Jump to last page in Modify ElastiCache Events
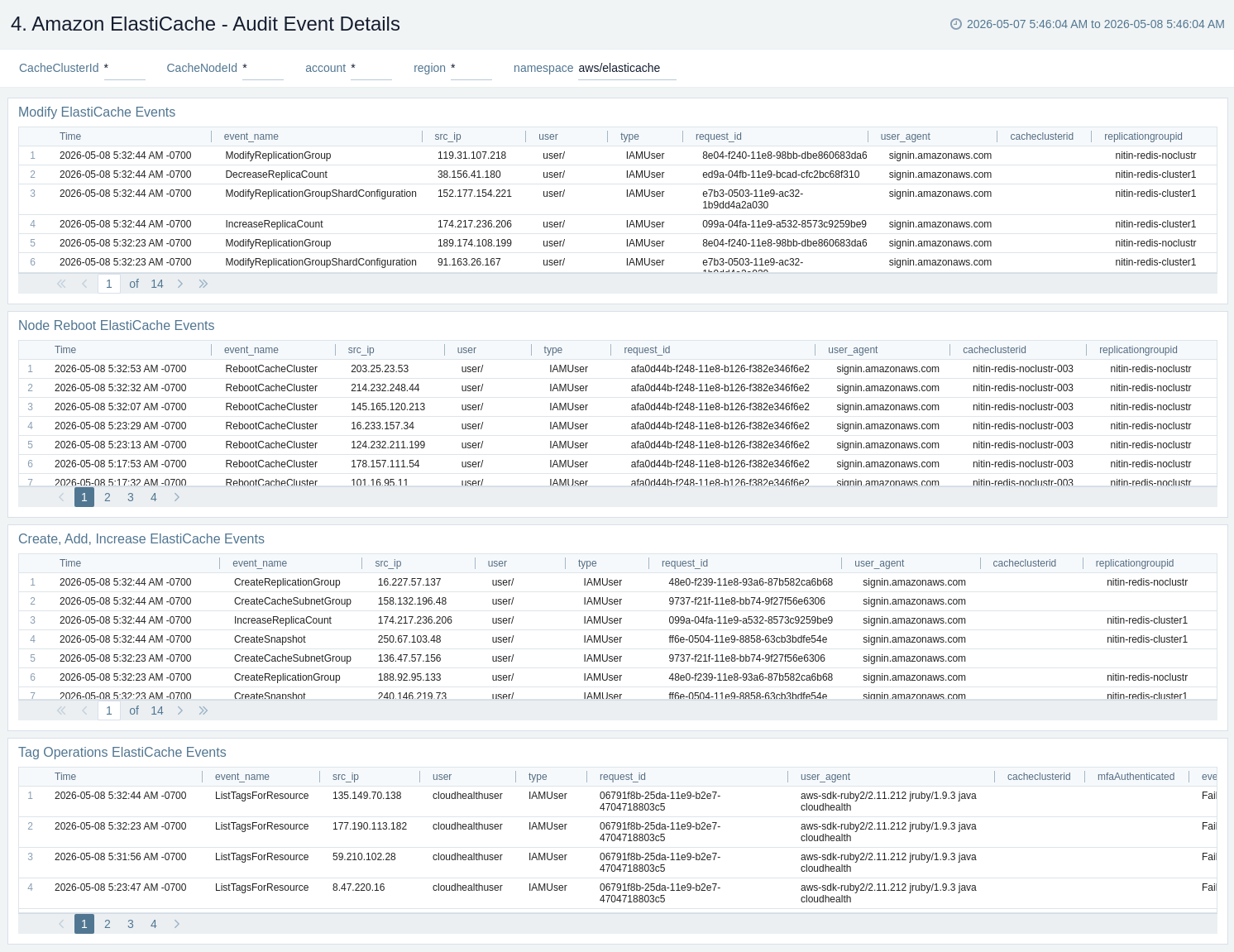Screen dimensions: 1234x952 point(203,284)
